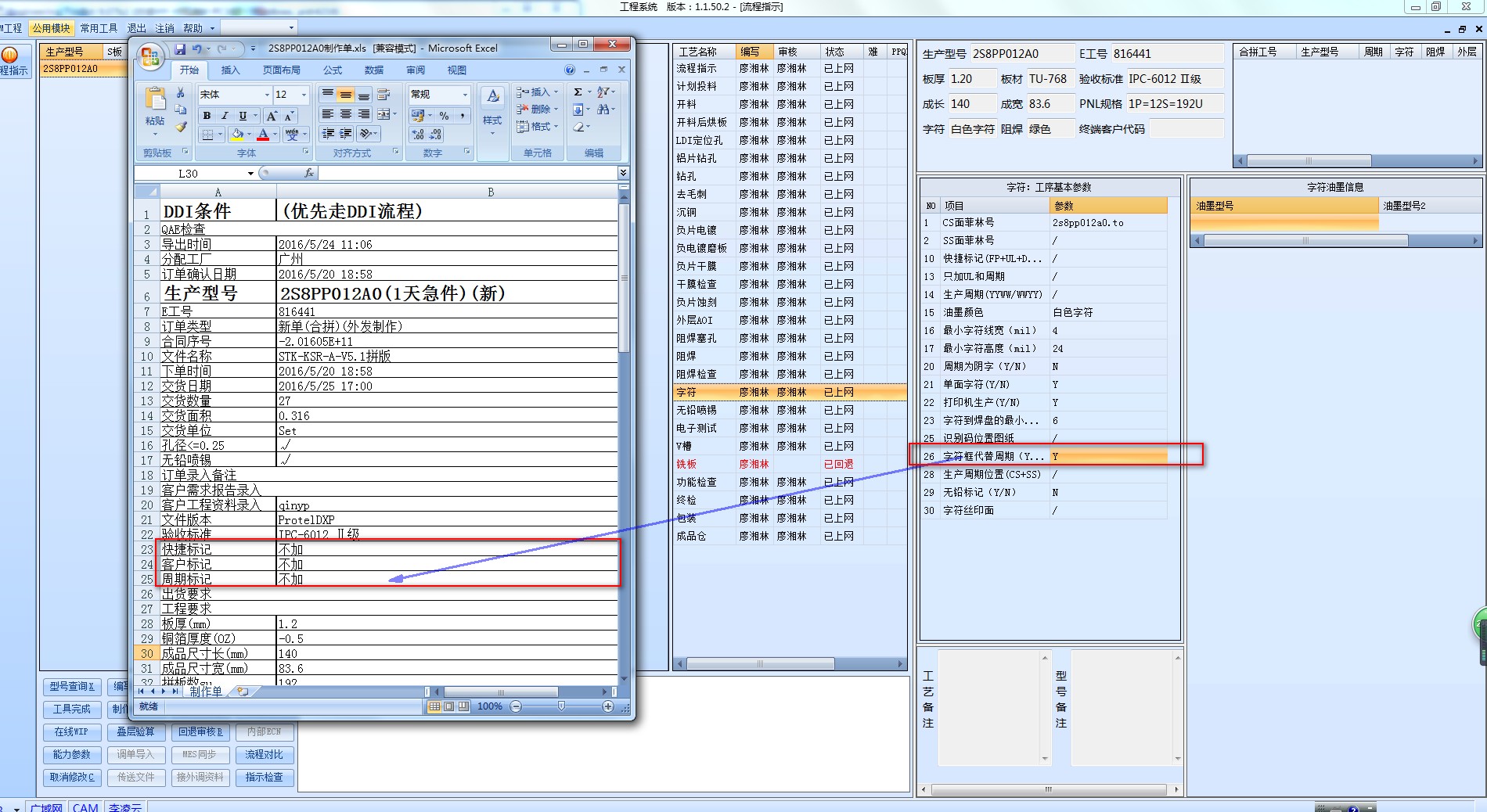This screenshot has width=1487, height=812.
Task: Click the 取消修改C button
Action: click(71, 777)
